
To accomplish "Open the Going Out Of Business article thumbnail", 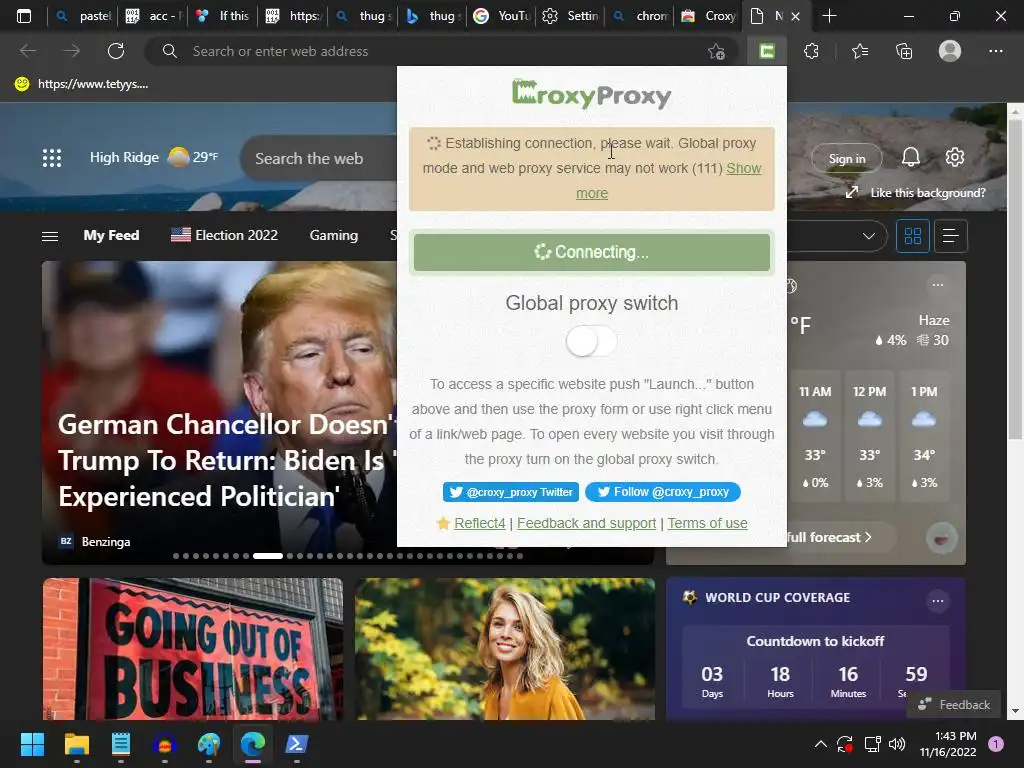I will point(193,648).
